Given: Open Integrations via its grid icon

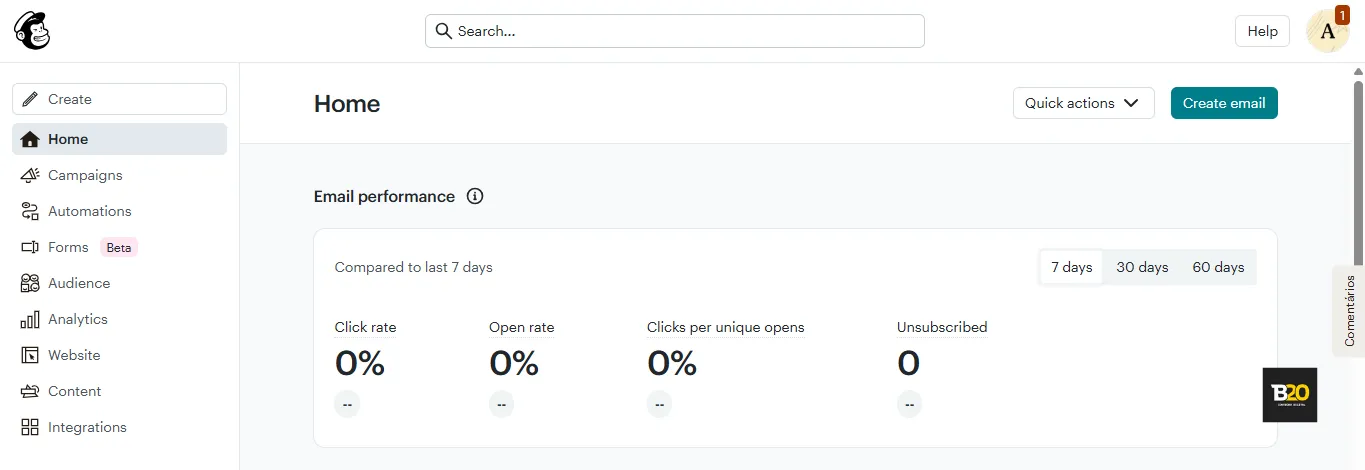Looking at the screenshot, I should pos(30,427).
